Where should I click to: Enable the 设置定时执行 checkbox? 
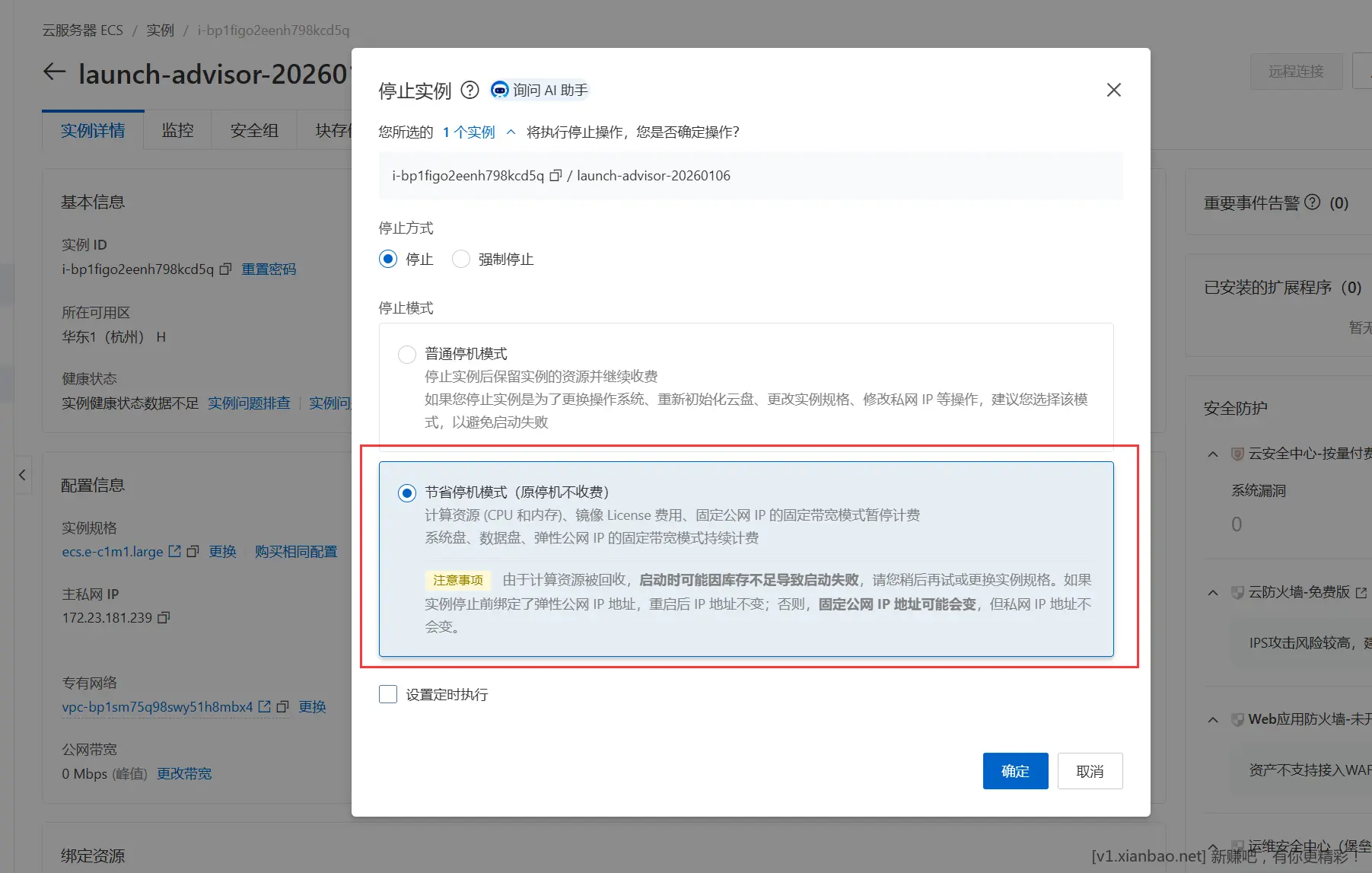point(388,693)
